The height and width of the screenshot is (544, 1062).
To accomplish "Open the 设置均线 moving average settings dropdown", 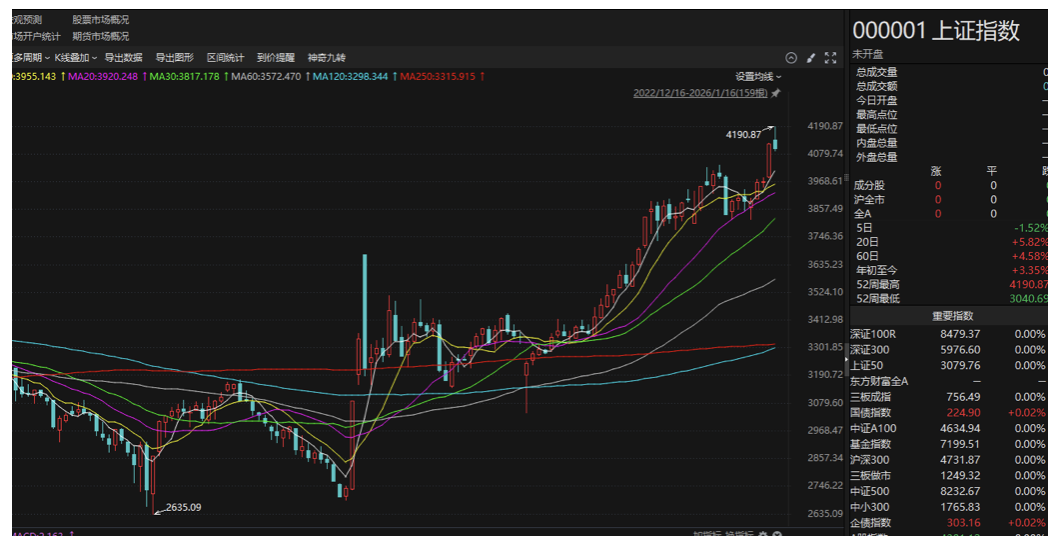I will 758,76.
